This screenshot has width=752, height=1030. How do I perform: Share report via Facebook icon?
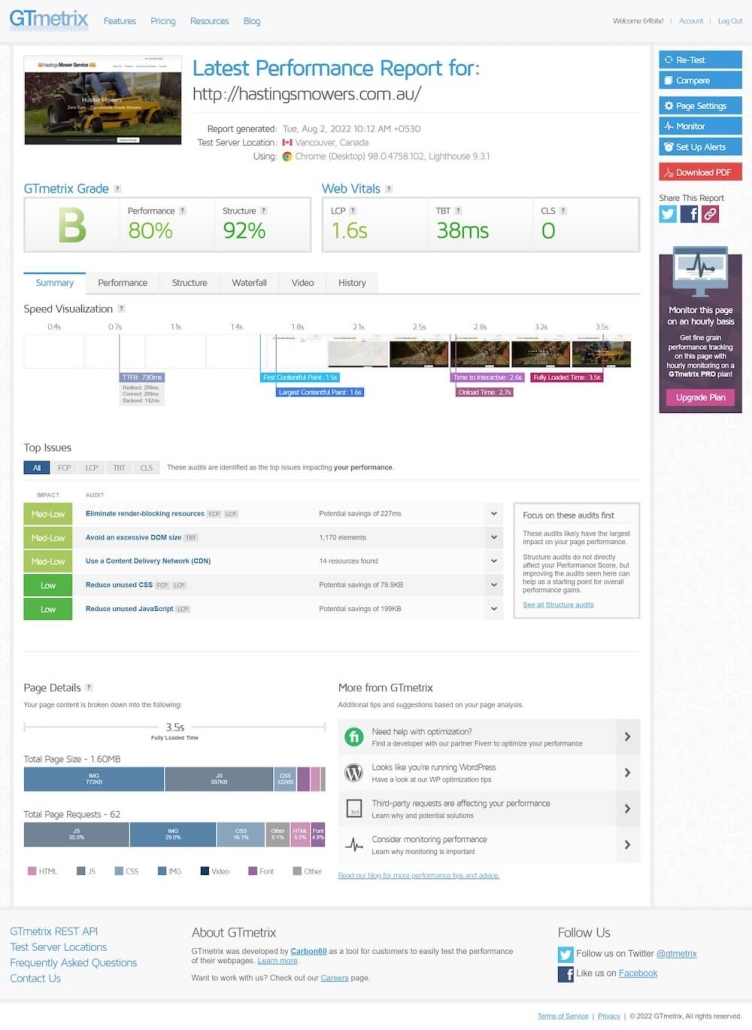pos(689,214)
